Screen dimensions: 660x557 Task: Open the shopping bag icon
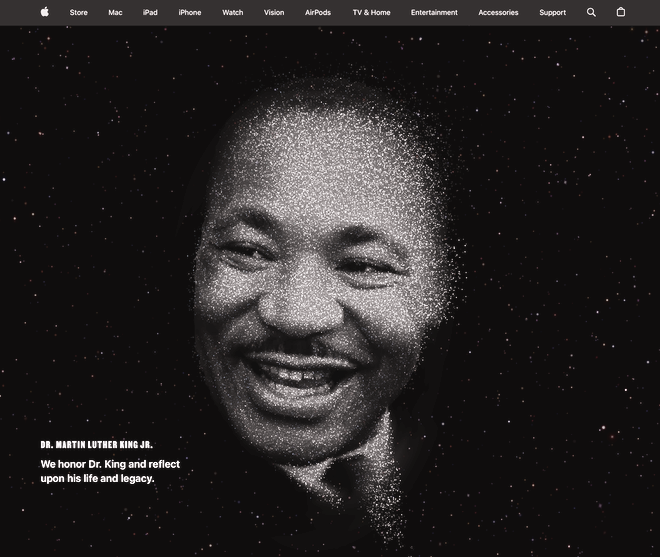(620, 12)
